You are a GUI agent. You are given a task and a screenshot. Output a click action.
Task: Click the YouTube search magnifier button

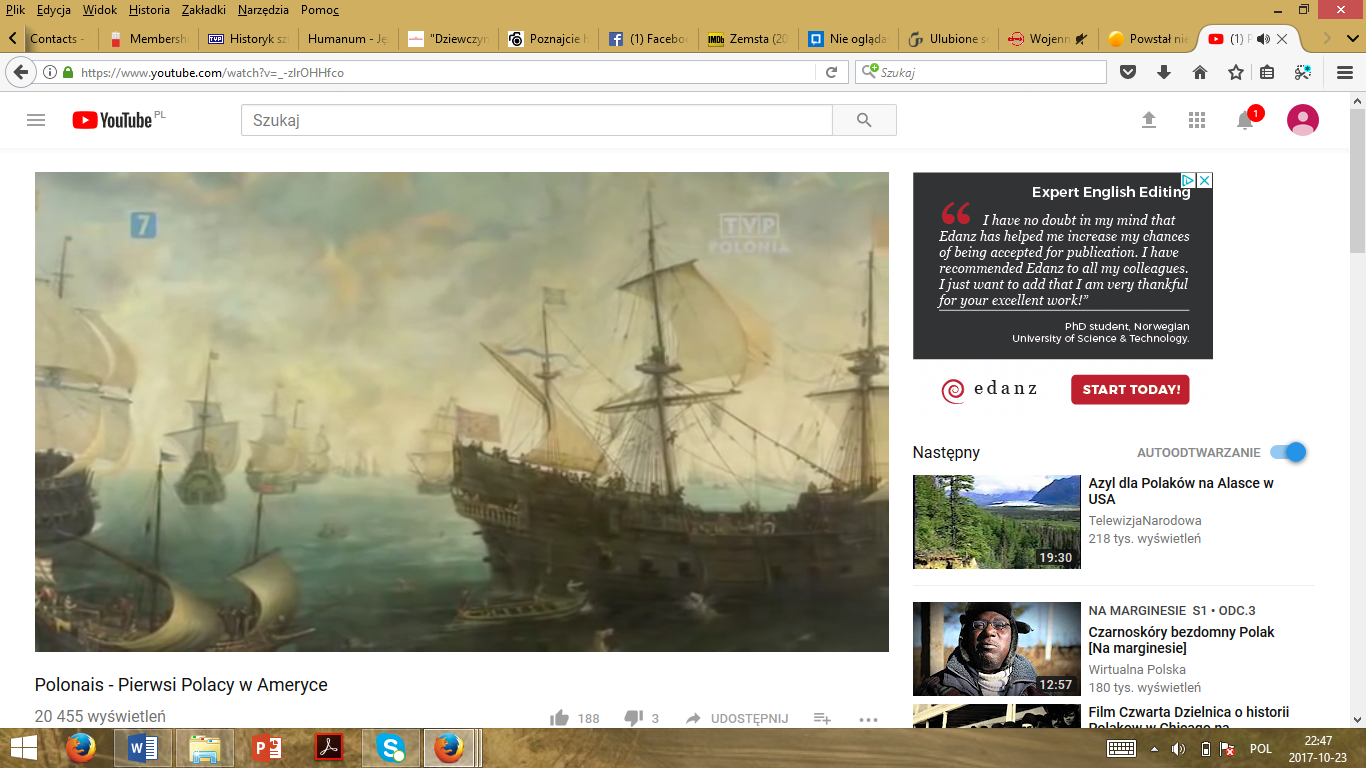pyautogui.click(x=864, y=120)
